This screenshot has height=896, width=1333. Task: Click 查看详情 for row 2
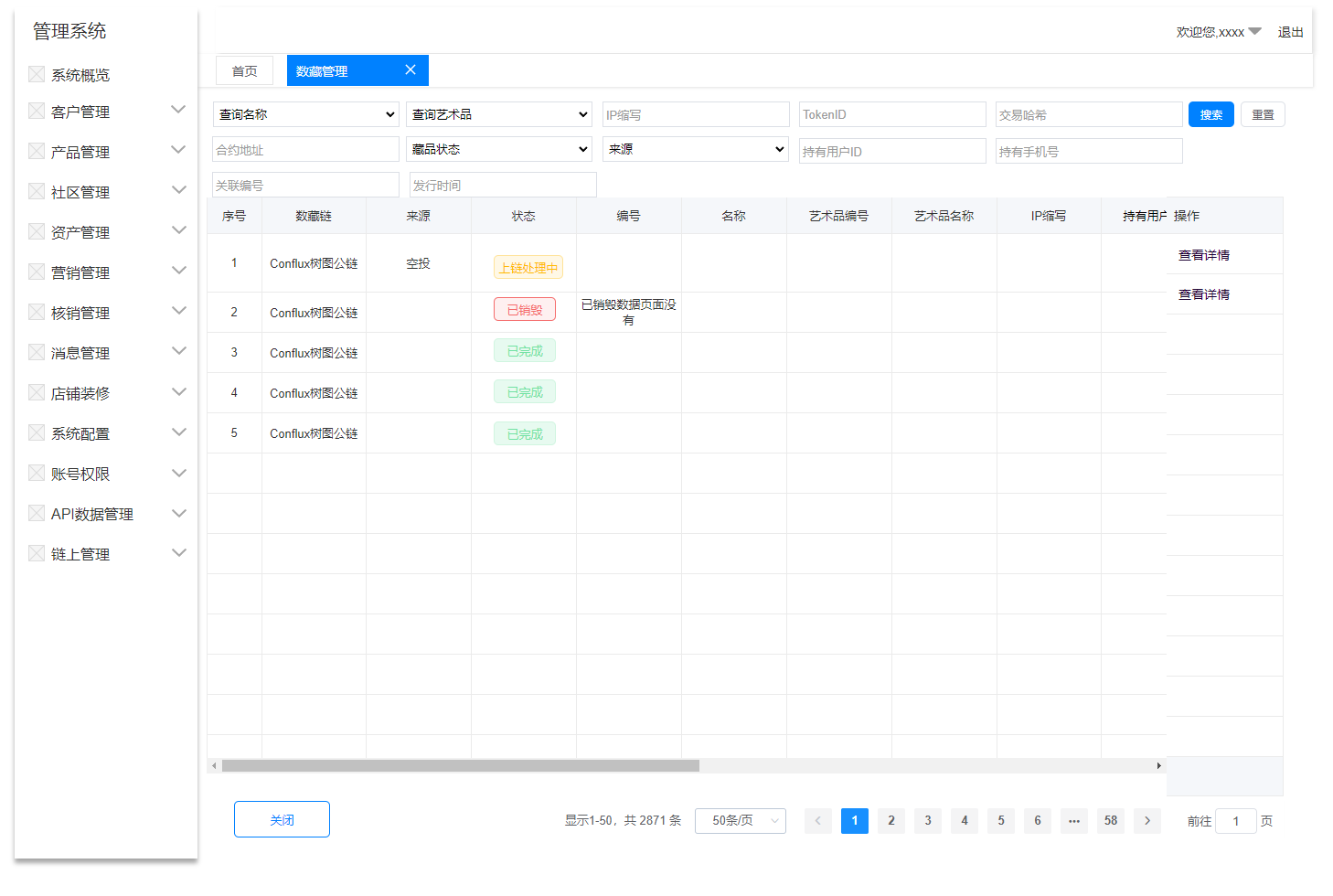1204,294
